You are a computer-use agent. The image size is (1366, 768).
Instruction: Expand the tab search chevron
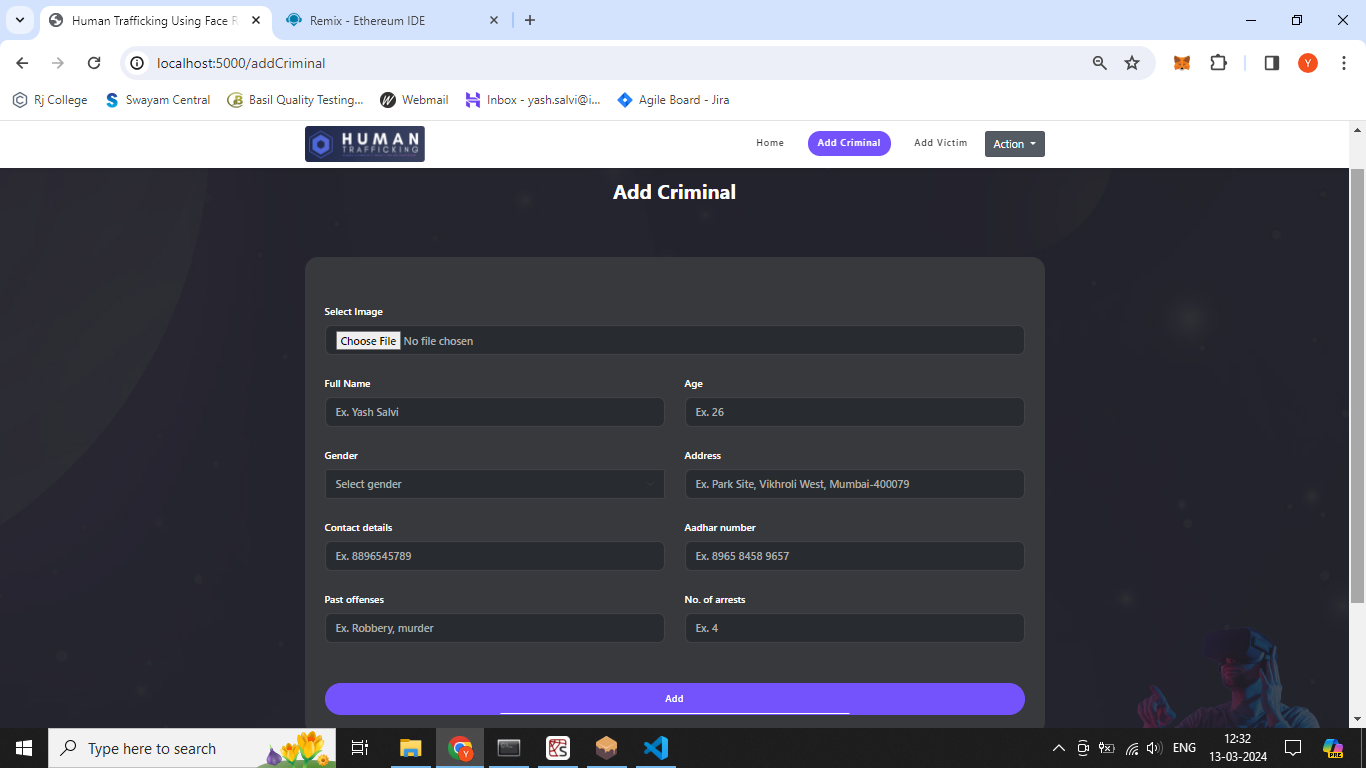coord(19,20)
